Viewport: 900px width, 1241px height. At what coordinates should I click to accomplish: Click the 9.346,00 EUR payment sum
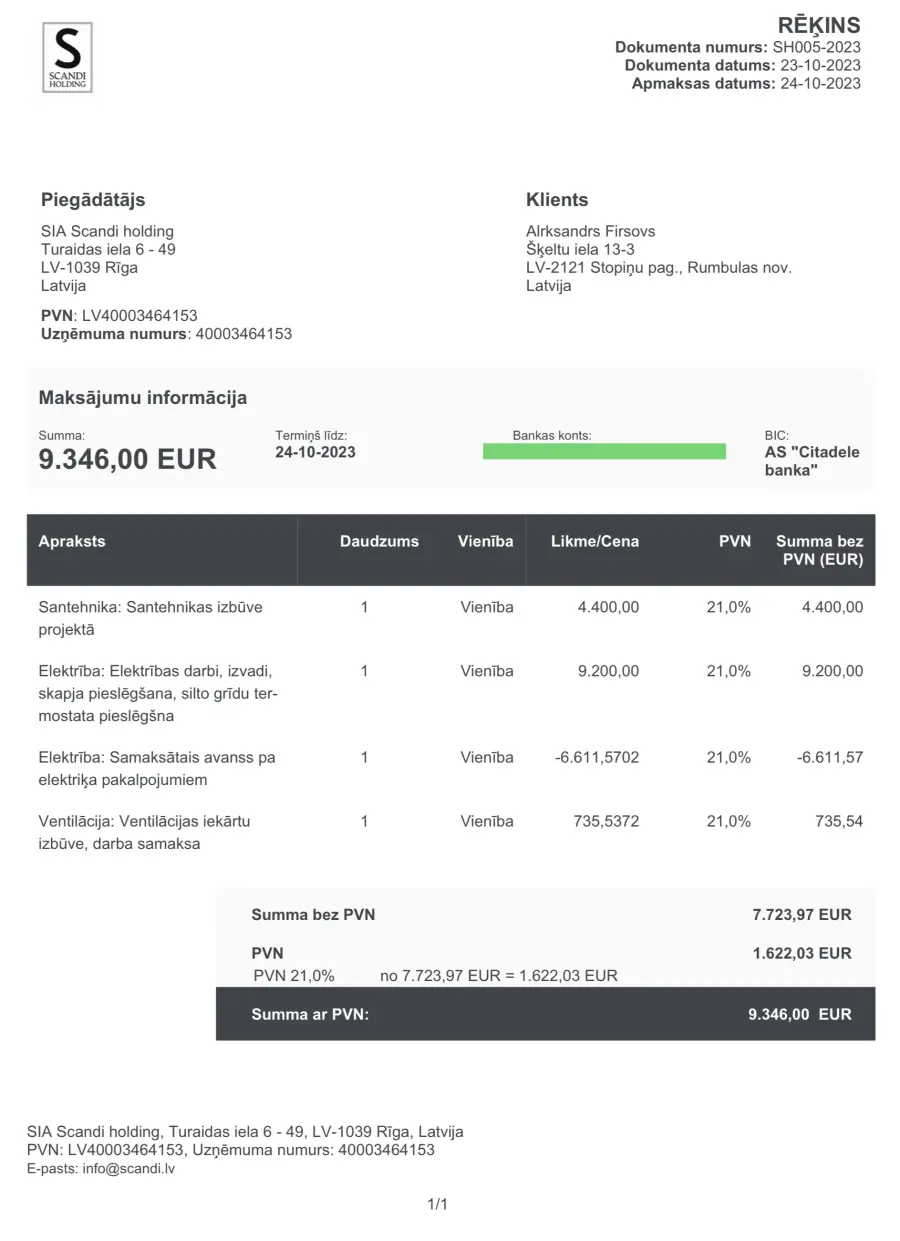tap(127, 459)
